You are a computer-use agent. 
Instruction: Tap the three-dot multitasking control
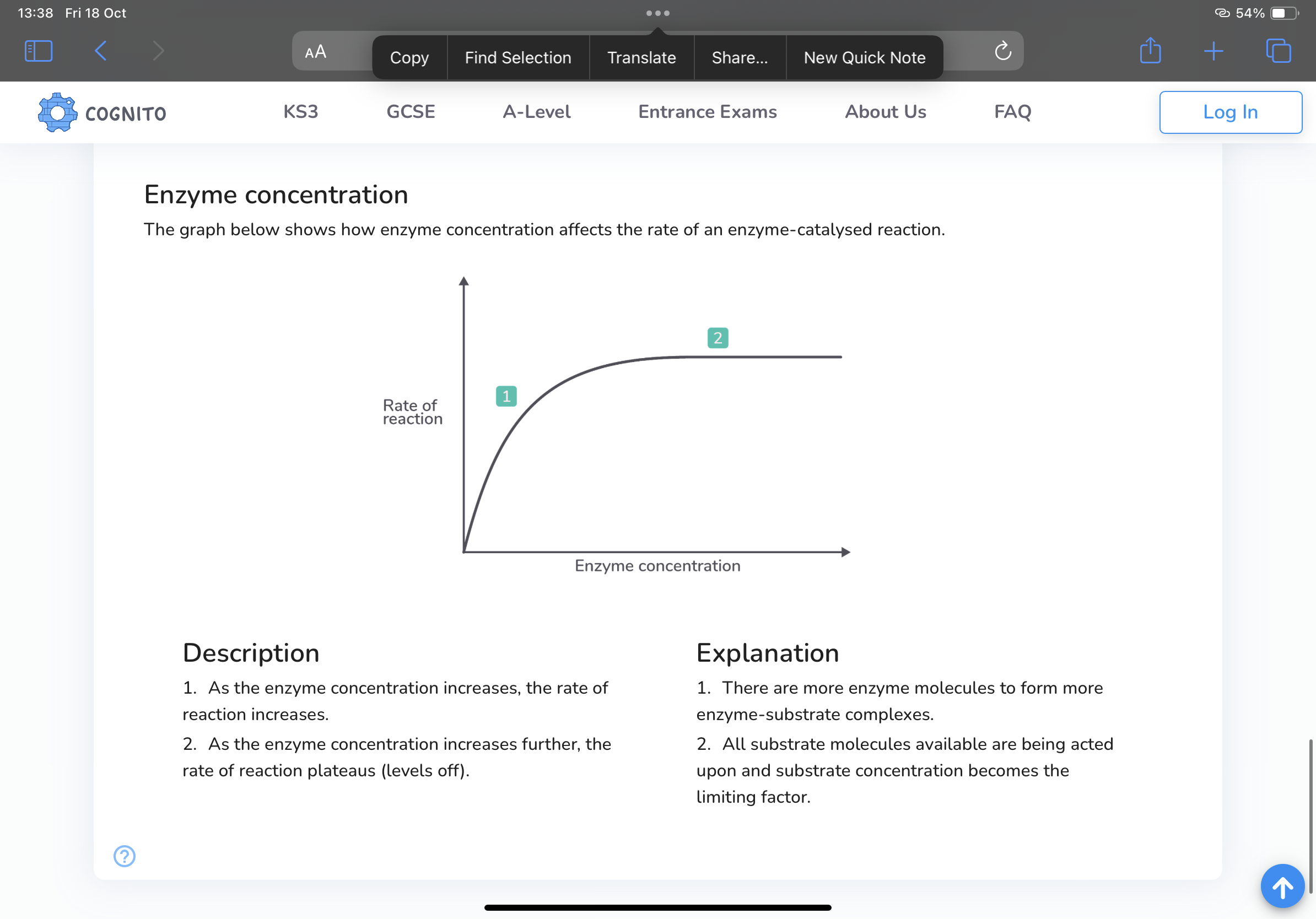(657, 13)
